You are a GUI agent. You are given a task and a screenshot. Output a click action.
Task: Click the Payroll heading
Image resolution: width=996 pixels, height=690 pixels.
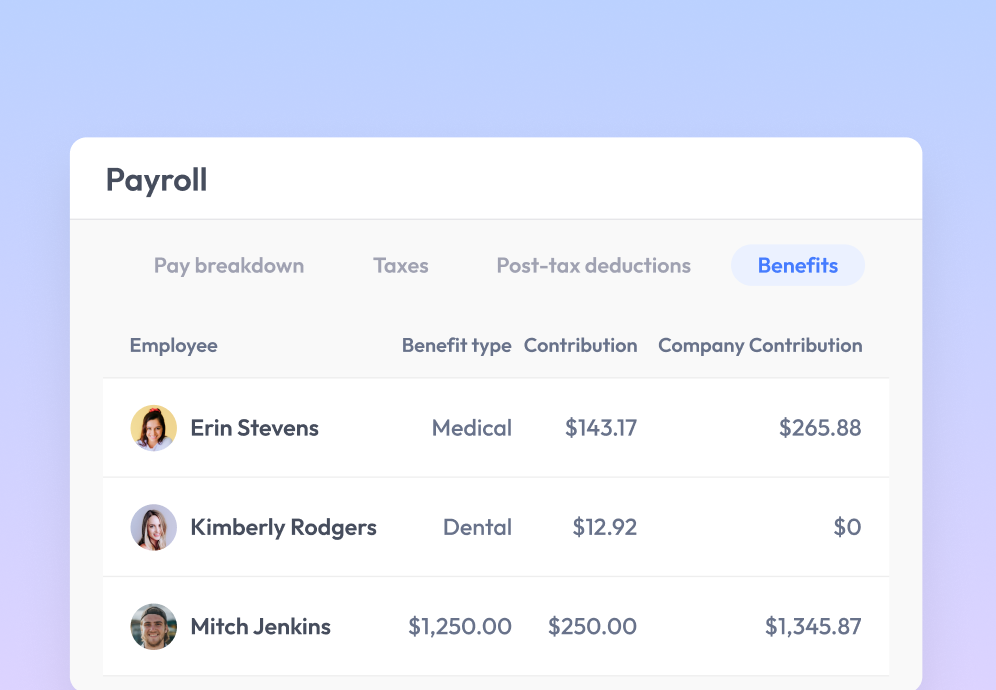[x=156, y=179]
